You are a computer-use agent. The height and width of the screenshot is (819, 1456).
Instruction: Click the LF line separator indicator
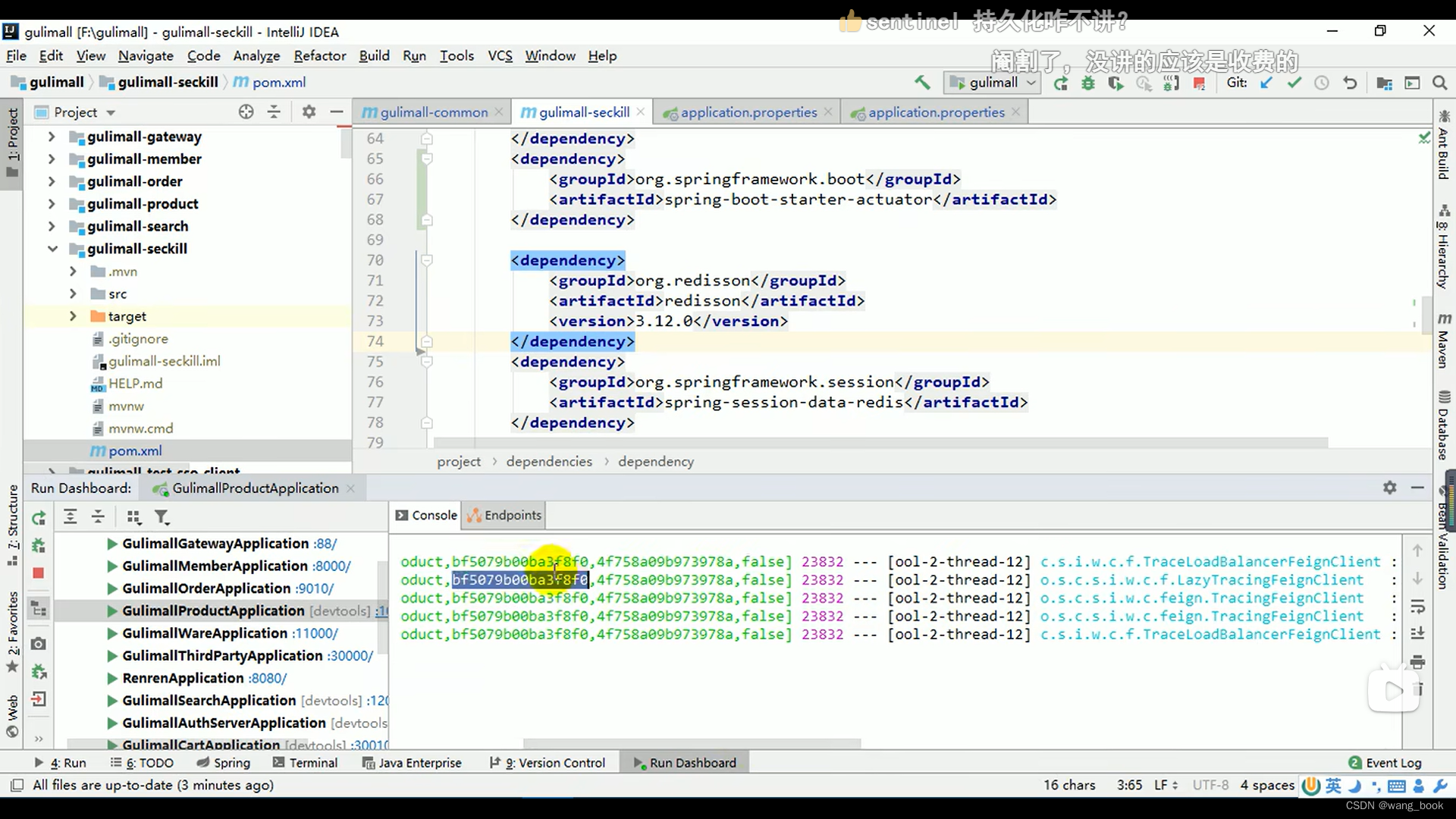click(x=1166, y=785)
